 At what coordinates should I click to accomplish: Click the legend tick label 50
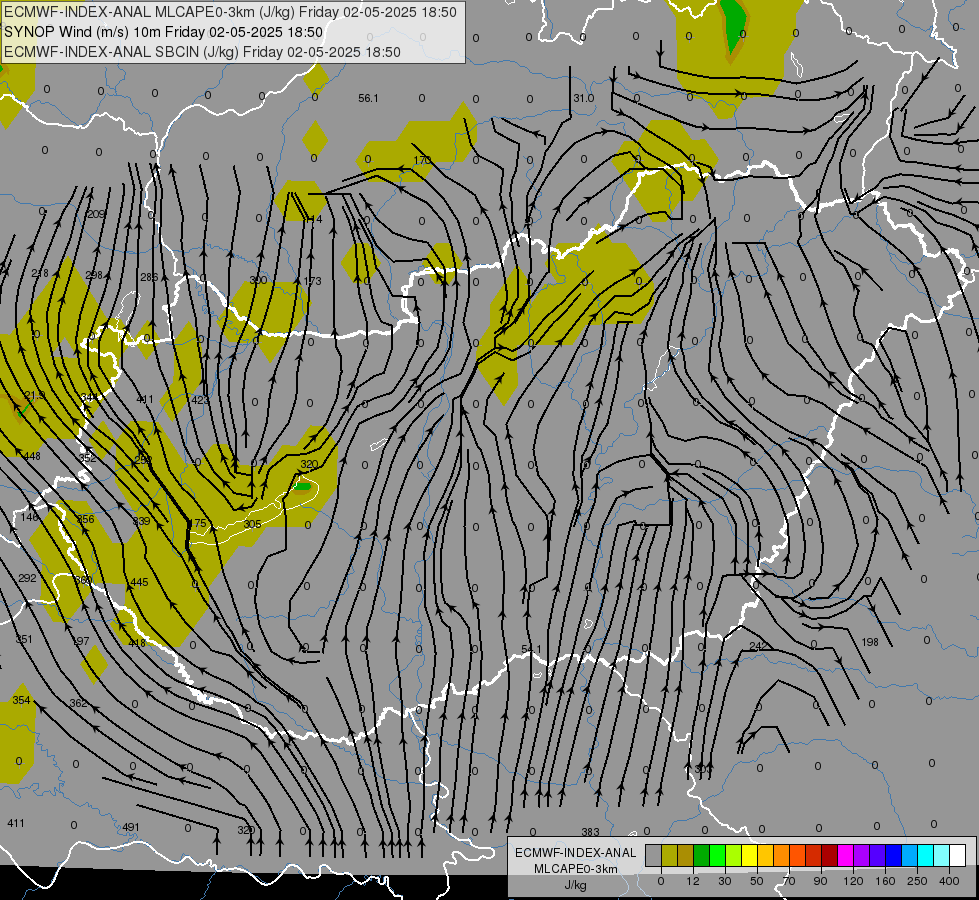pyautogui.click(x=756, y=881)
